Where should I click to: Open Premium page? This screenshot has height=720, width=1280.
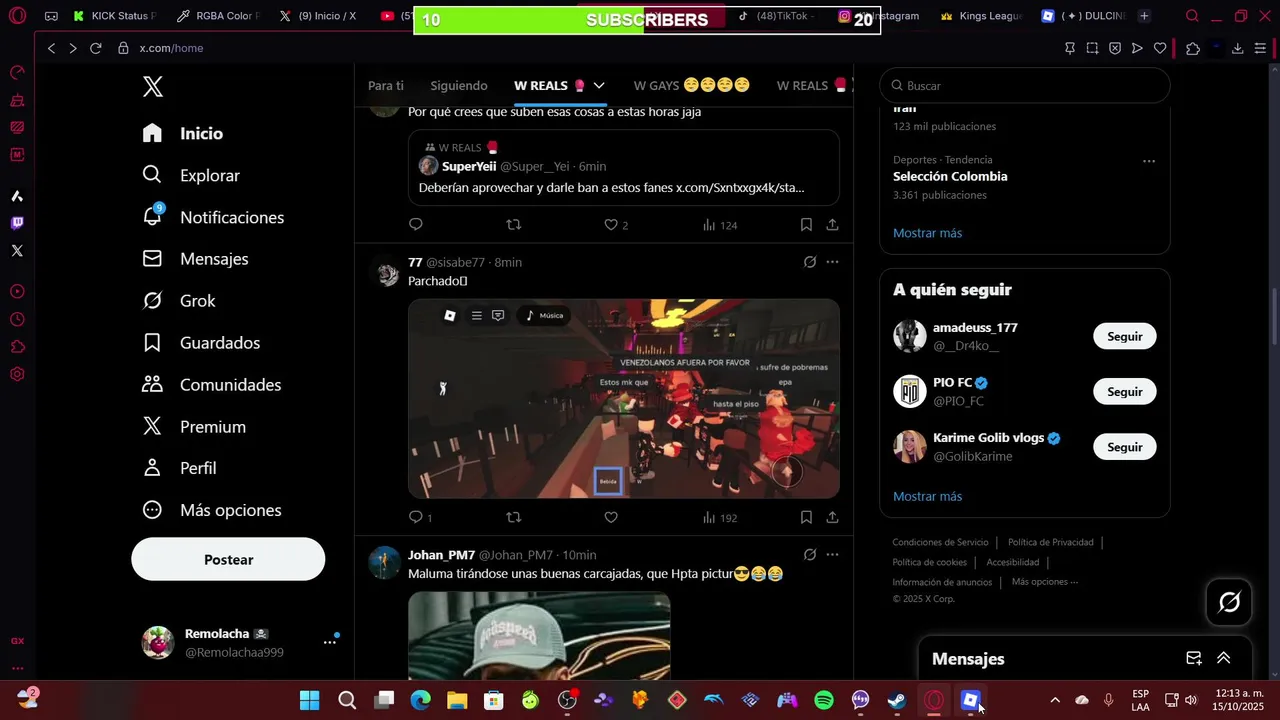coord(194,427)
